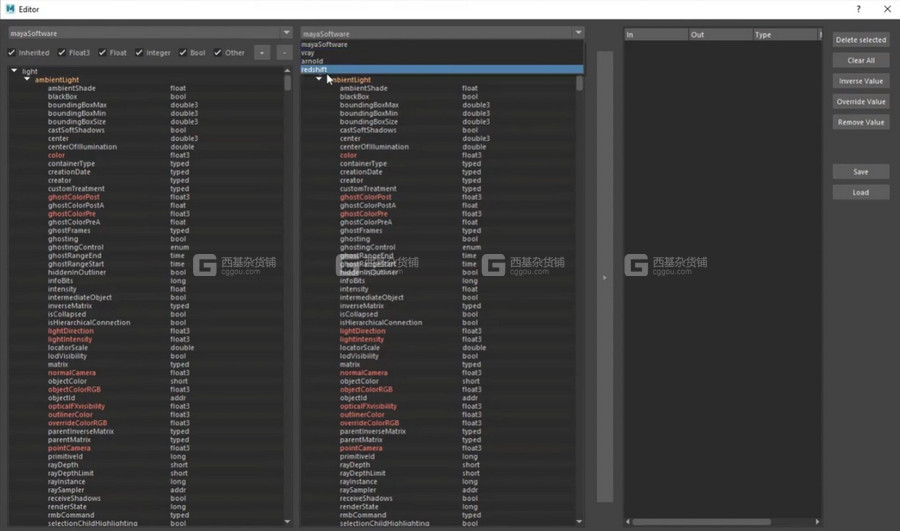Select opticalFXvisibility in the middle panel

point(368,406)
